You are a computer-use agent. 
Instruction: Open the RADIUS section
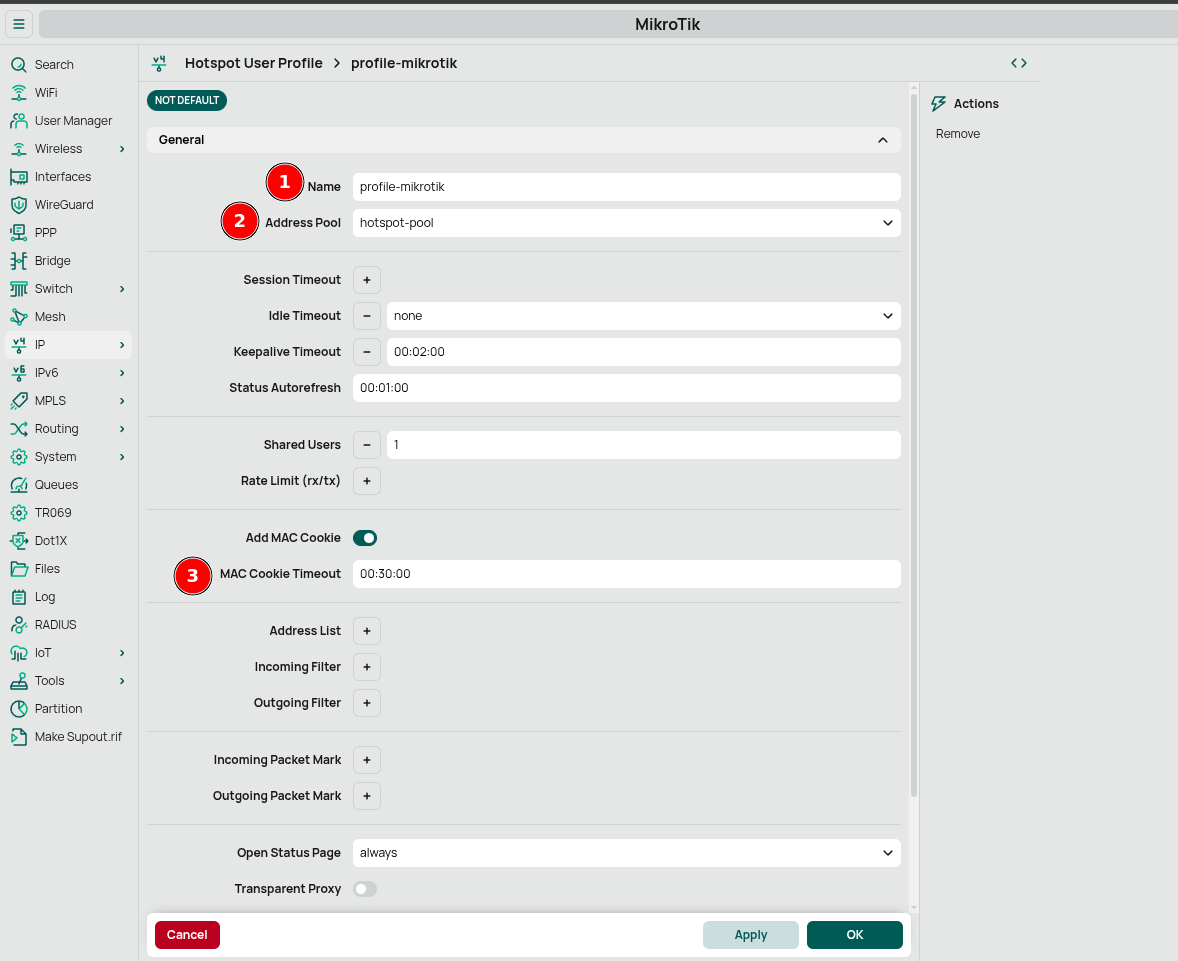pos(55,624)
